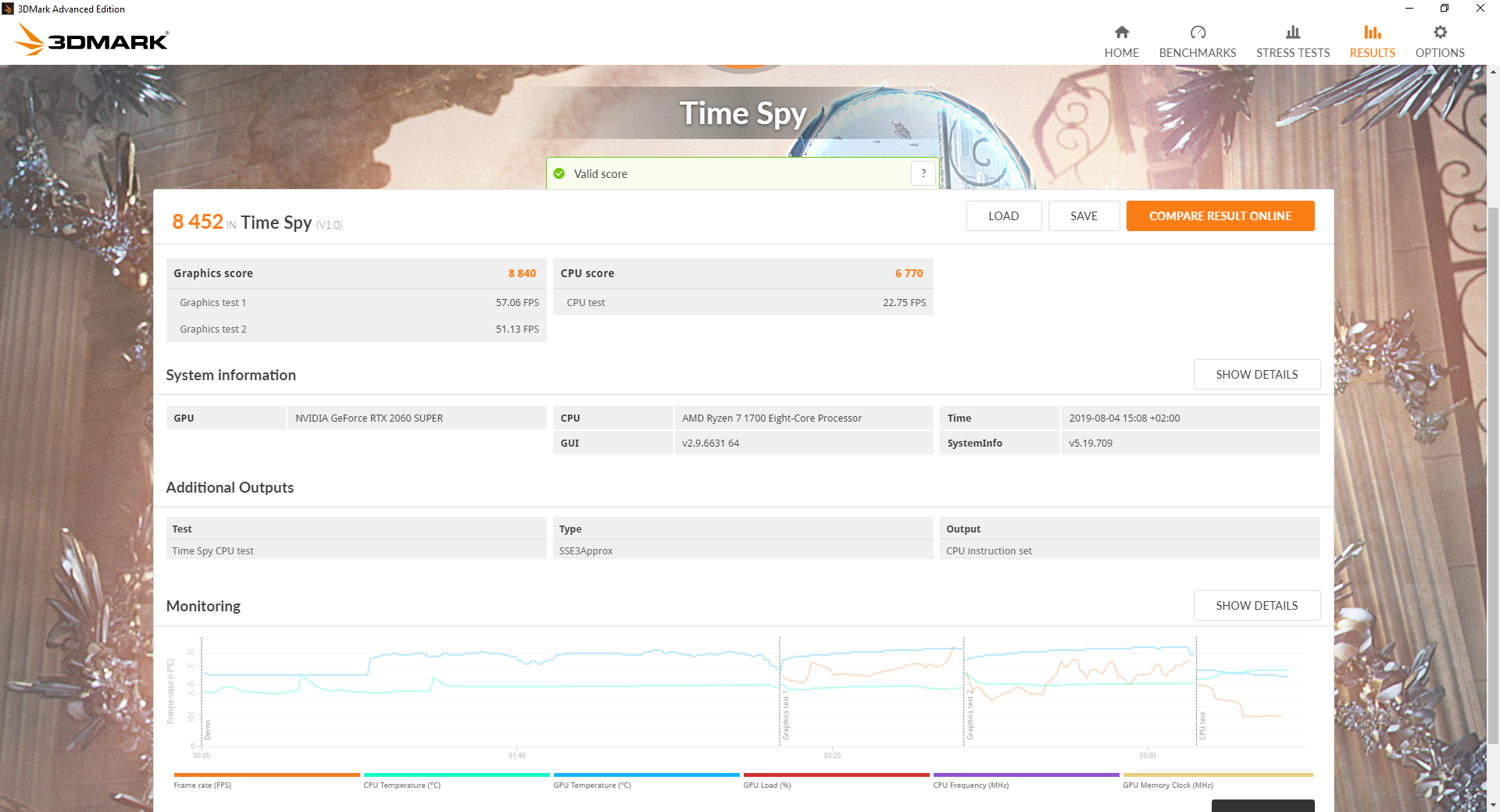This screenshot has width=1500, height=812.
Task: Toggle the GPU Temperature legend bar
Action: click(x=646, y=775)
